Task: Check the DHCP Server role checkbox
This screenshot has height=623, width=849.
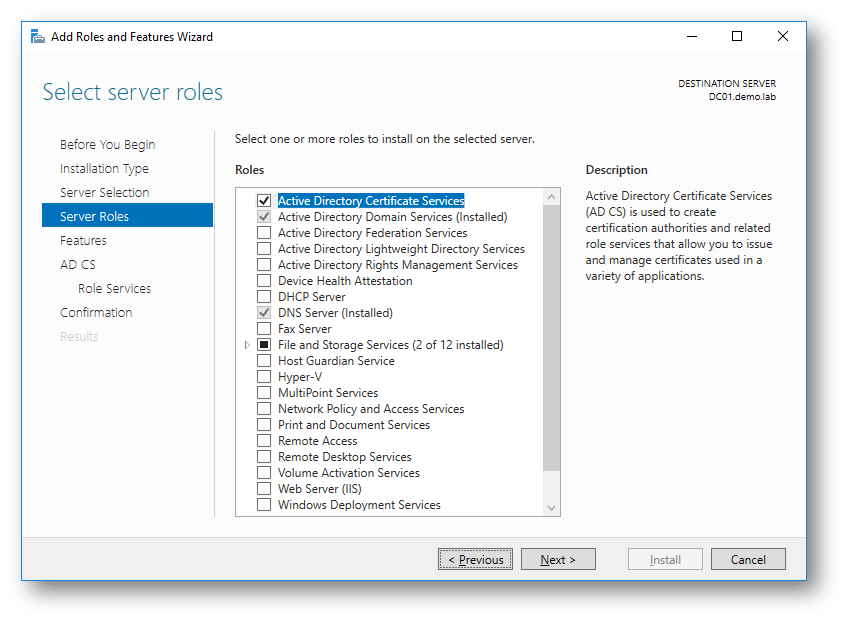Action: pyautogui.click(x=264, y=297)
